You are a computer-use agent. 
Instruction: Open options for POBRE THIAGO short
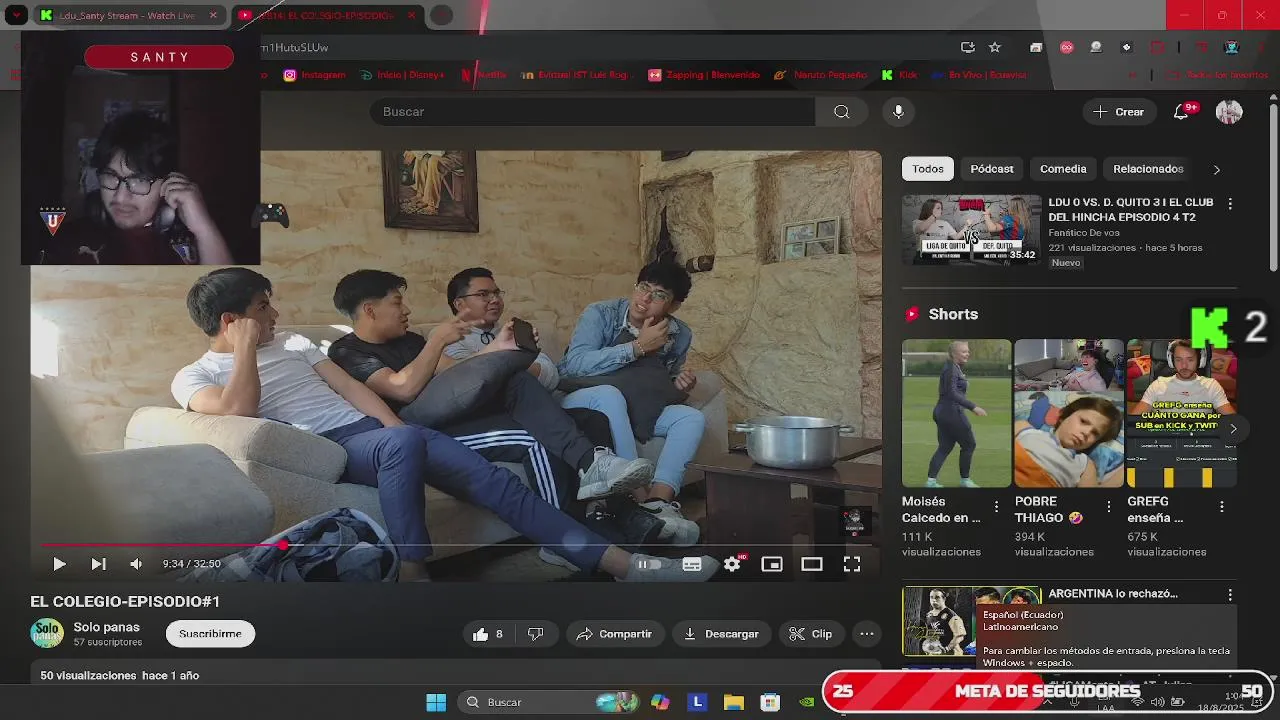pos(1108,507)
